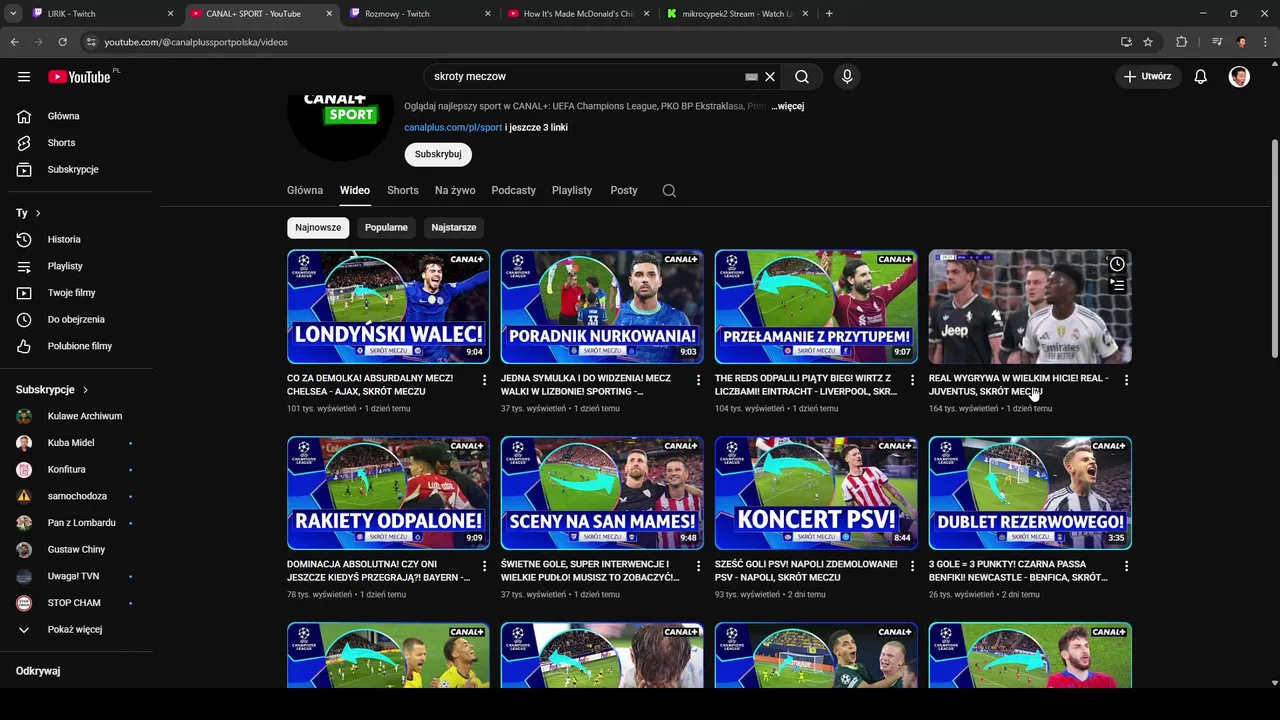Go back in browser history
Viewport: 1280px width, 720px height.
pos(14,42)
